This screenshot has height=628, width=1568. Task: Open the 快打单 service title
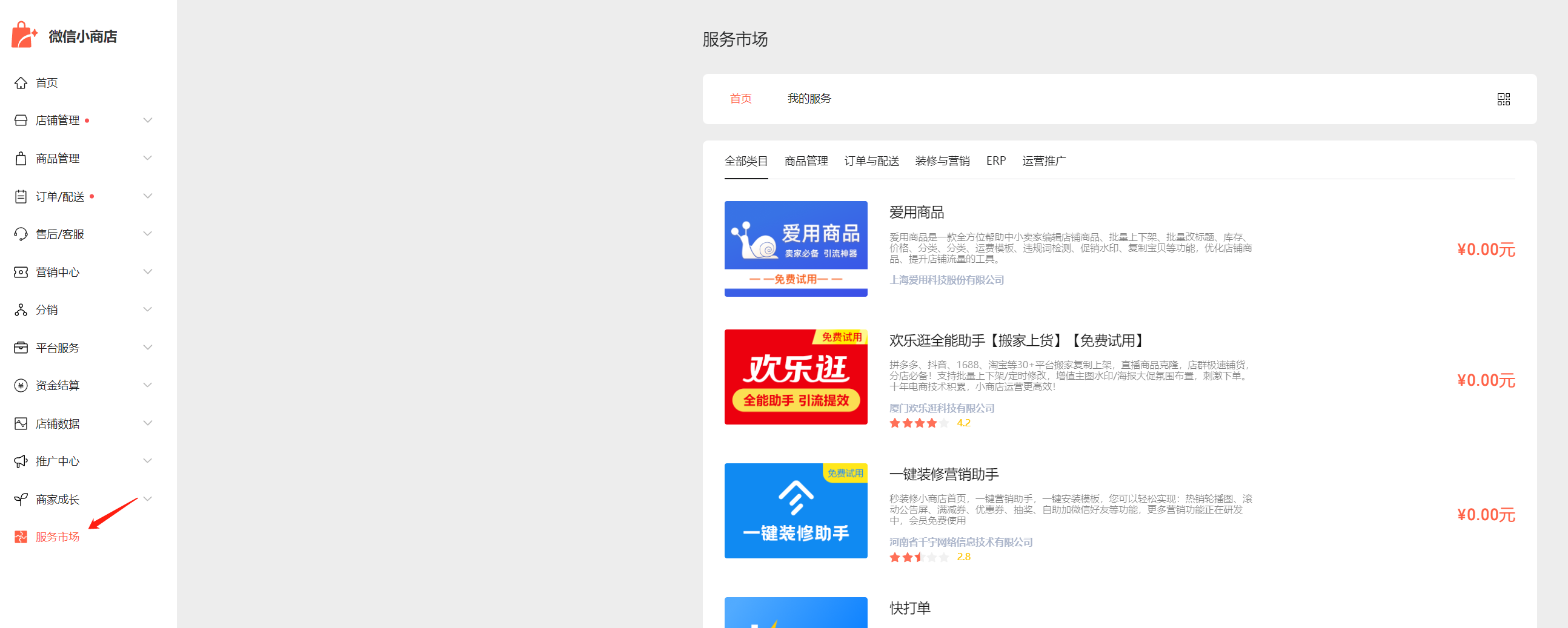(x=909, y=608)
